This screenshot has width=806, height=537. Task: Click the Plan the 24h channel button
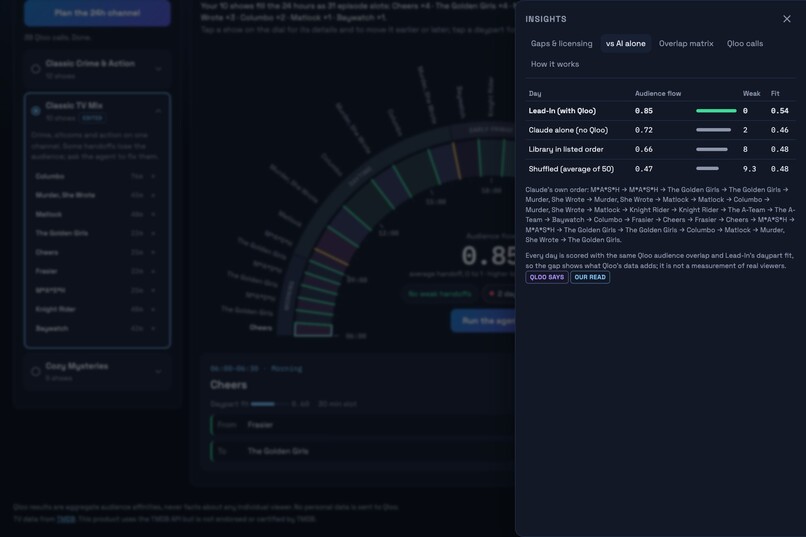(97, 13)
